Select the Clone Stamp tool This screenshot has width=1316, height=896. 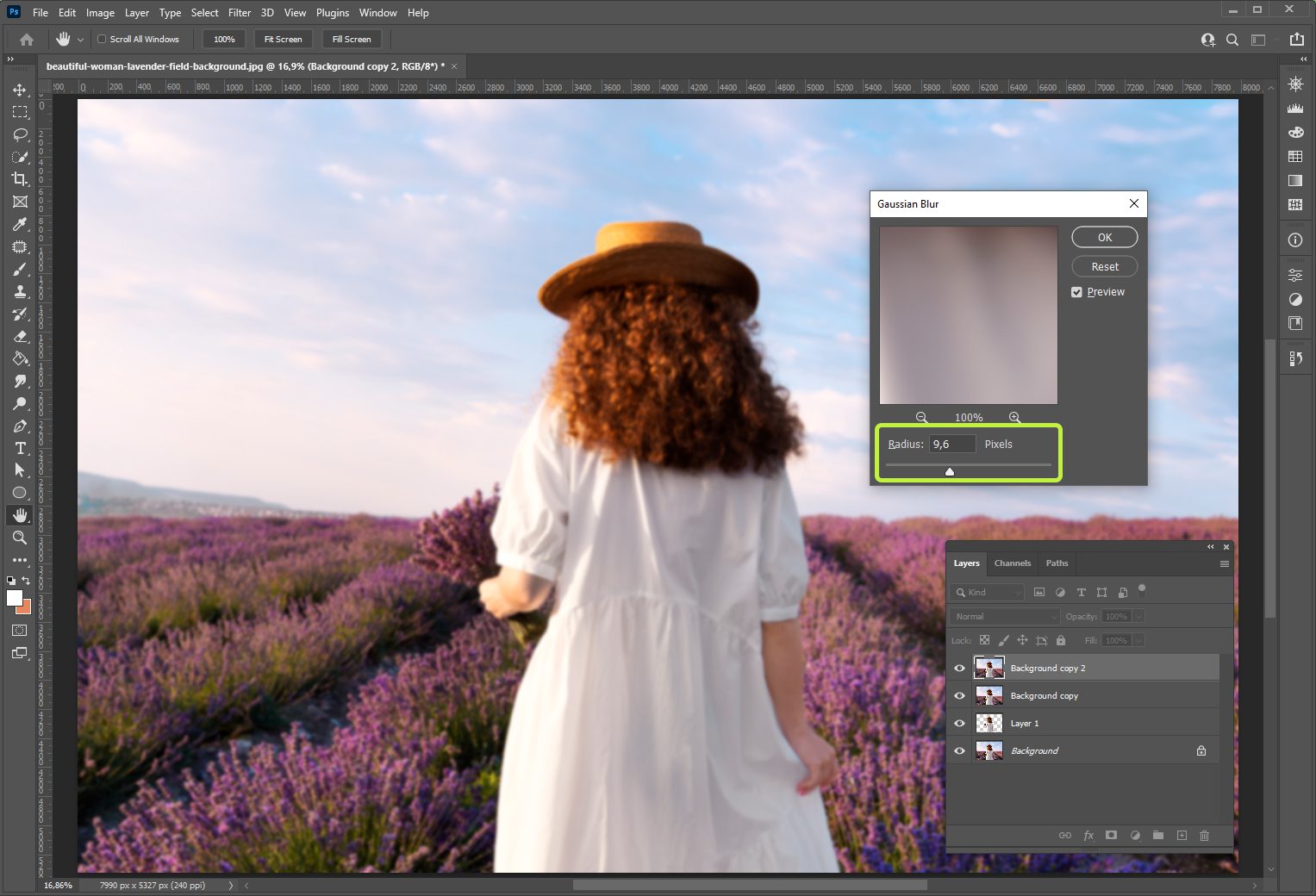tap(20, 291)
